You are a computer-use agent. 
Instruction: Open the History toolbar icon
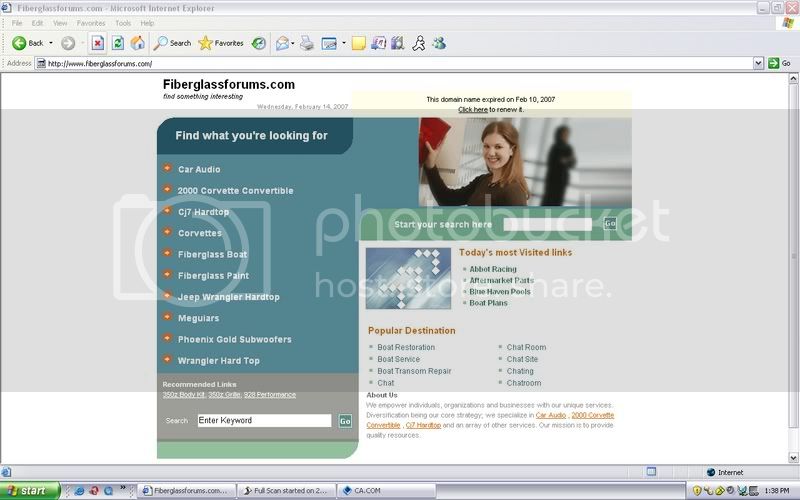point(259,43)
